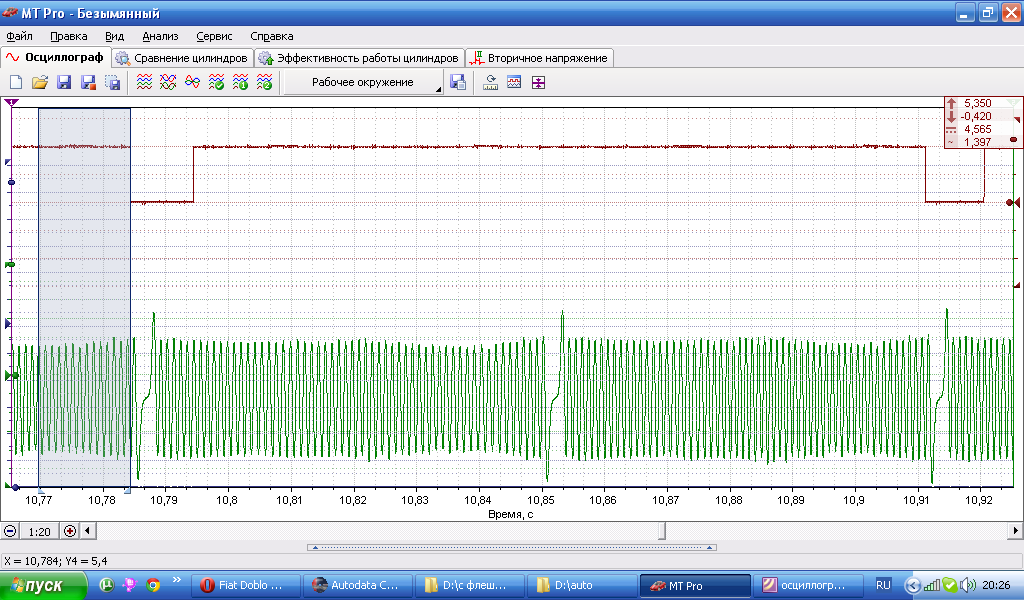This screenshot has height=600, width=1024.
Task: Open the Справка menu
Action: (272, 37)
